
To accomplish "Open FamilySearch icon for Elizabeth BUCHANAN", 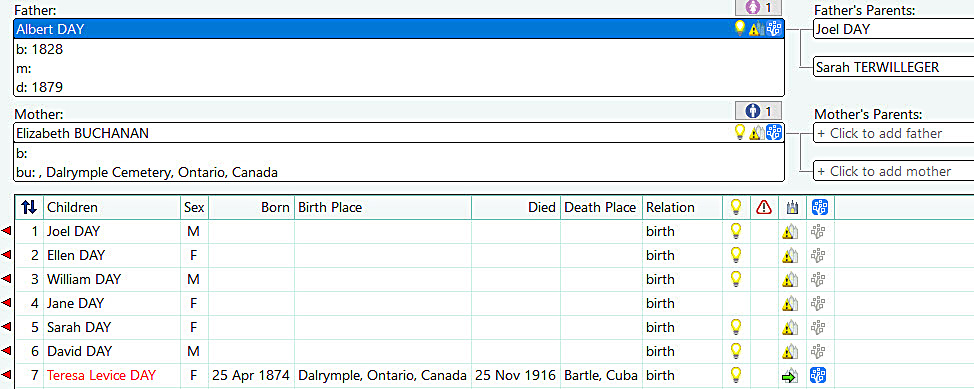I will (x=773, y=132).
